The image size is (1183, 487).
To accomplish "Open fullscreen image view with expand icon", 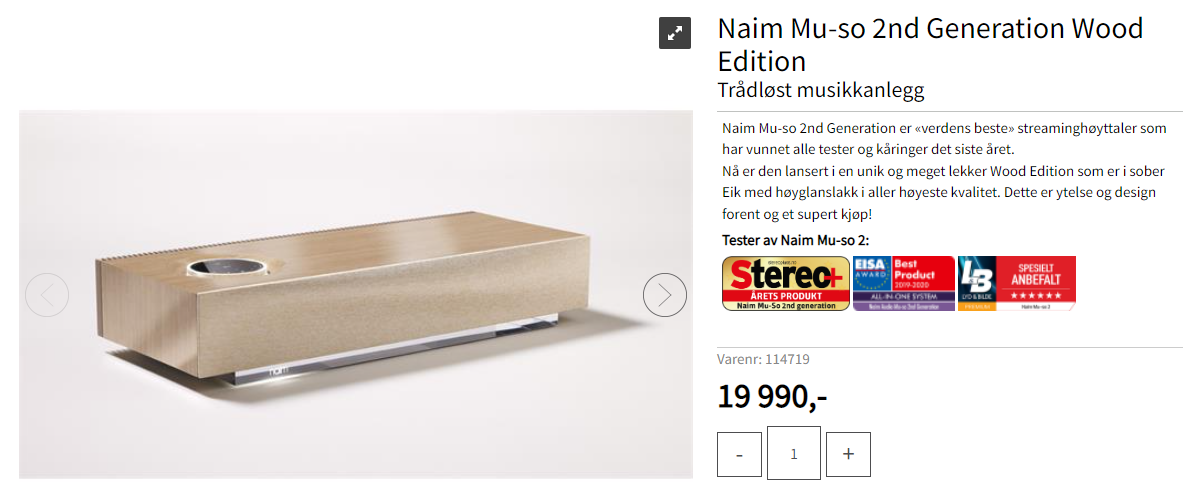I will [675, 32].
